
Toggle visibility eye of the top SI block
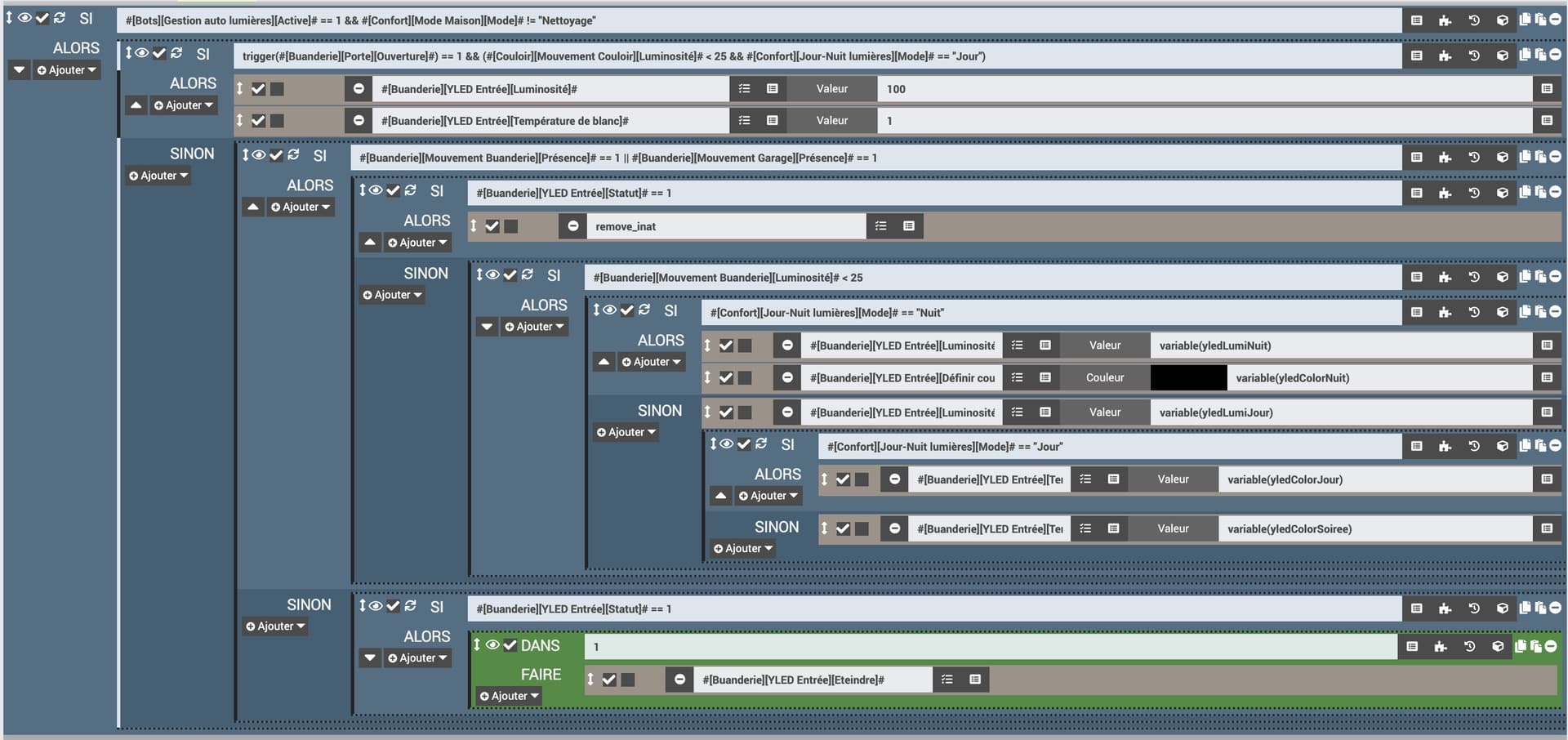click(24, 17)
